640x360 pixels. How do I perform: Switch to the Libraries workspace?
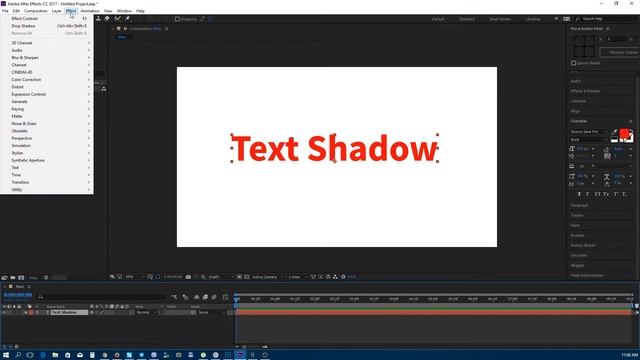point(533,19)
